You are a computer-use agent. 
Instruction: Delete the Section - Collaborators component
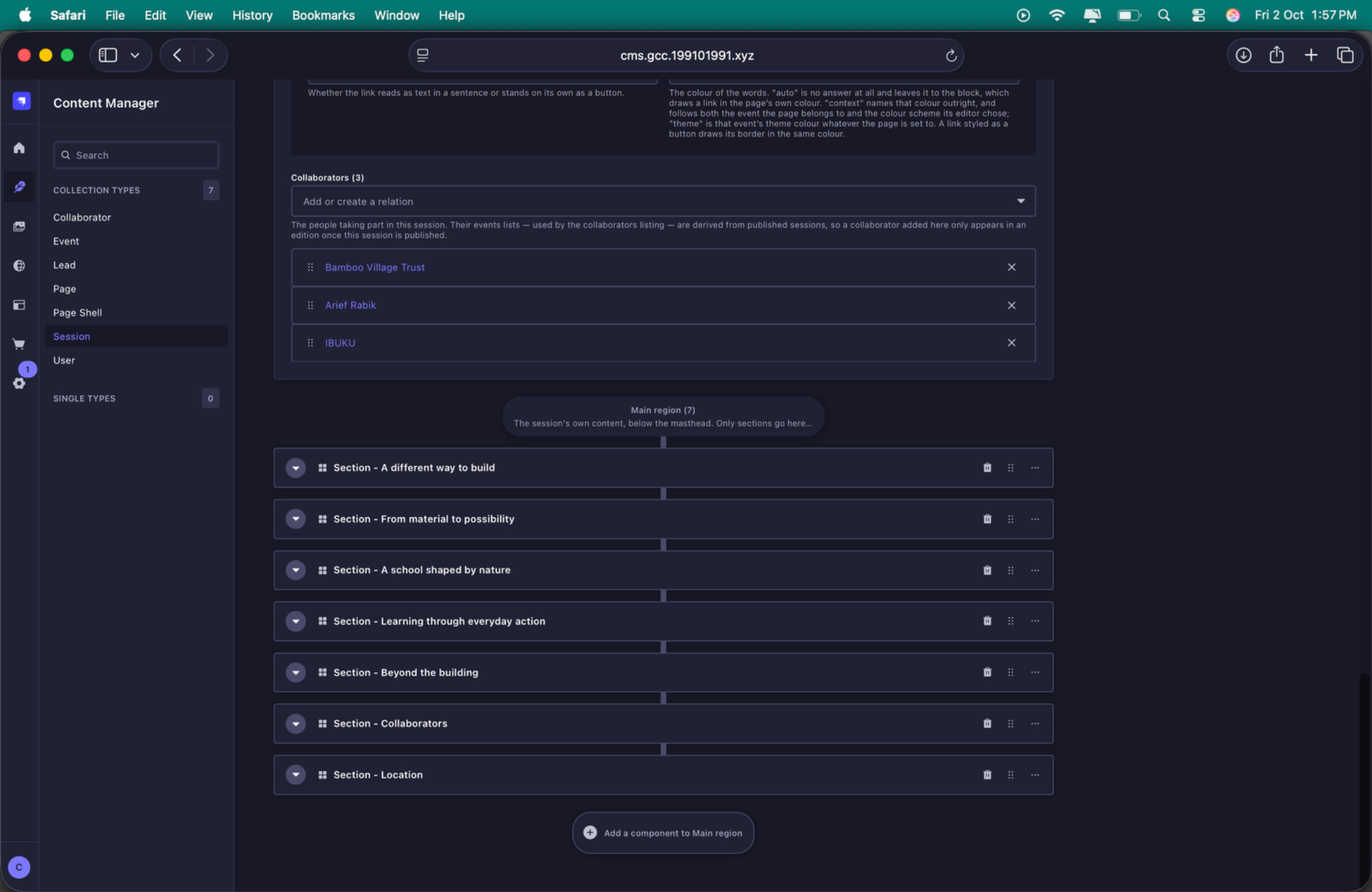[987, 724]
